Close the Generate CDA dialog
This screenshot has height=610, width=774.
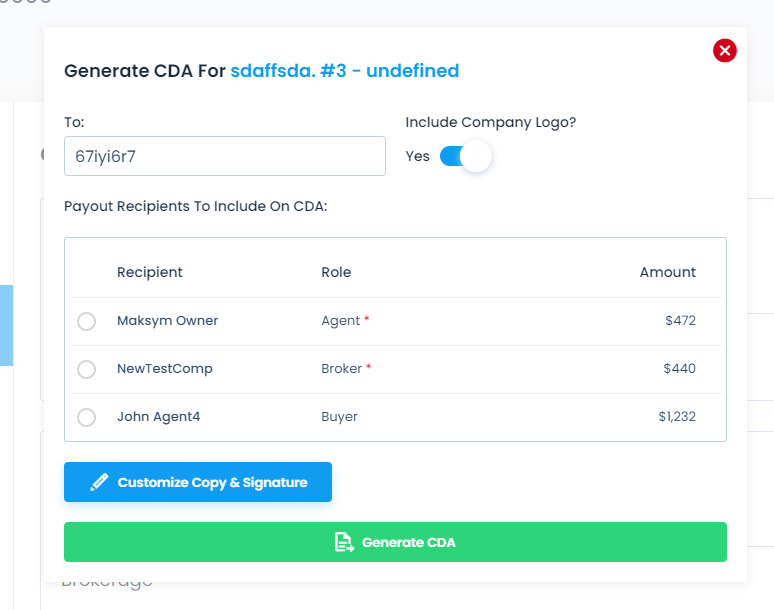(725, 50)
